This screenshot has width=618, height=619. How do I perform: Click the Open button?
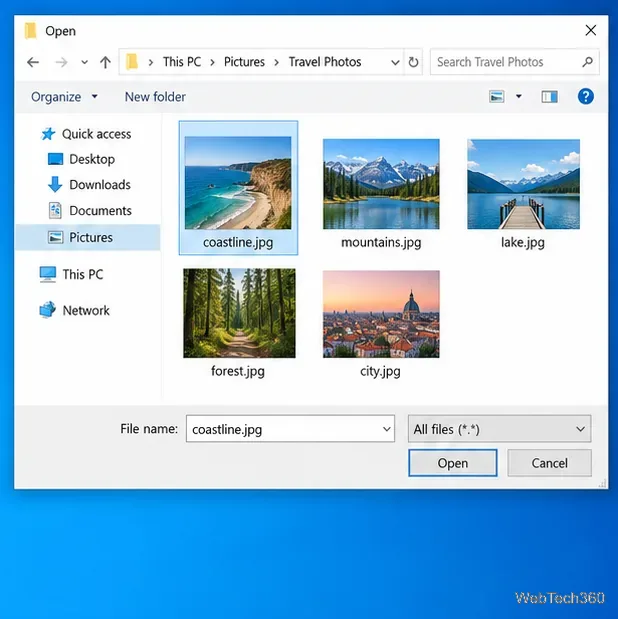[x=453, y=463]
